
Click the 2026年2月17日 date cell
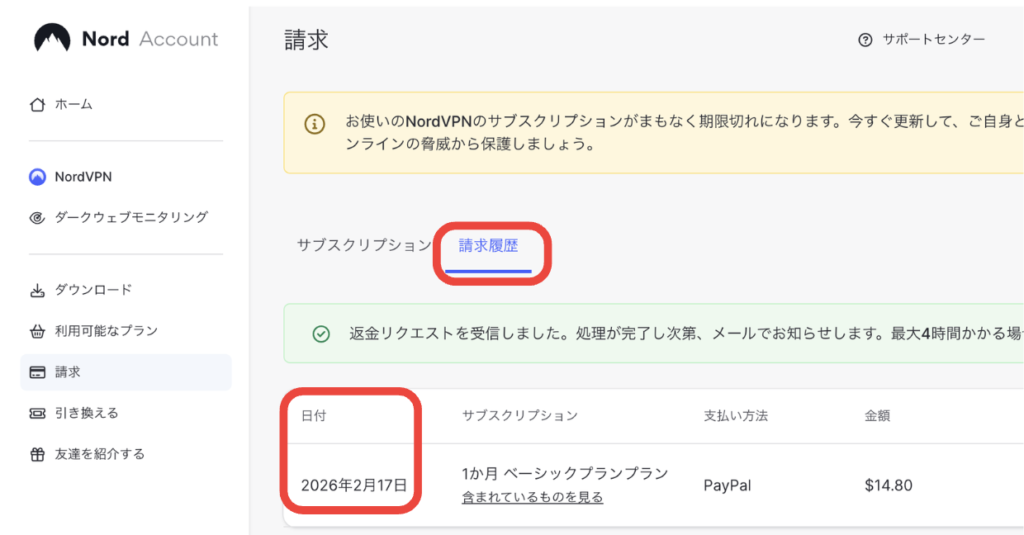pyautogui.click(x=354, y=486)
